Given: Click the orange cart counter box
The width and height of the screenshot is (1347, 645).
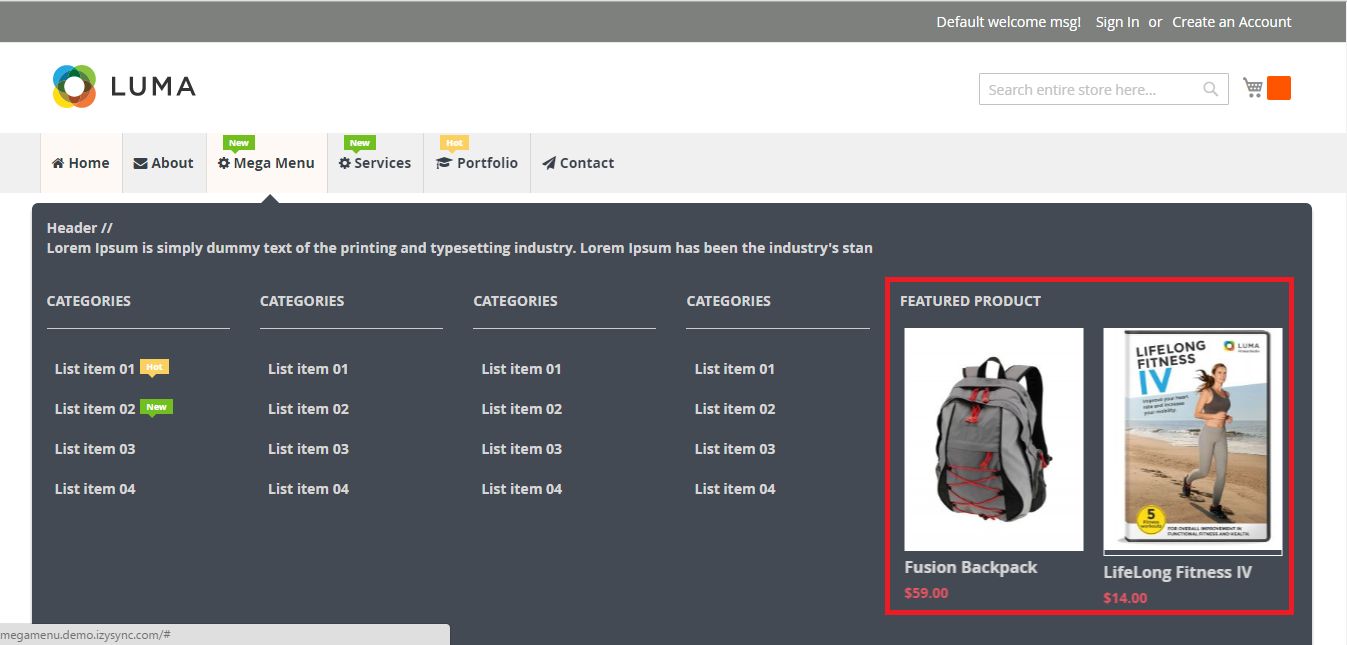Looking at the screenshot, I should pos(1279,88).
